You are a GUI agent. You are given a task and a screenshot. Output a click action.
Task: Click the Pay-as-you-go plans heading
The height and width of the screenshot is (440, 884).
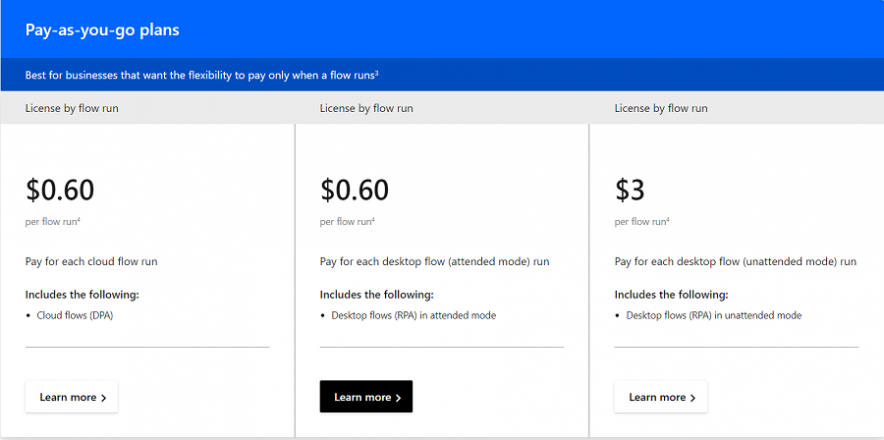click(102, 29)
